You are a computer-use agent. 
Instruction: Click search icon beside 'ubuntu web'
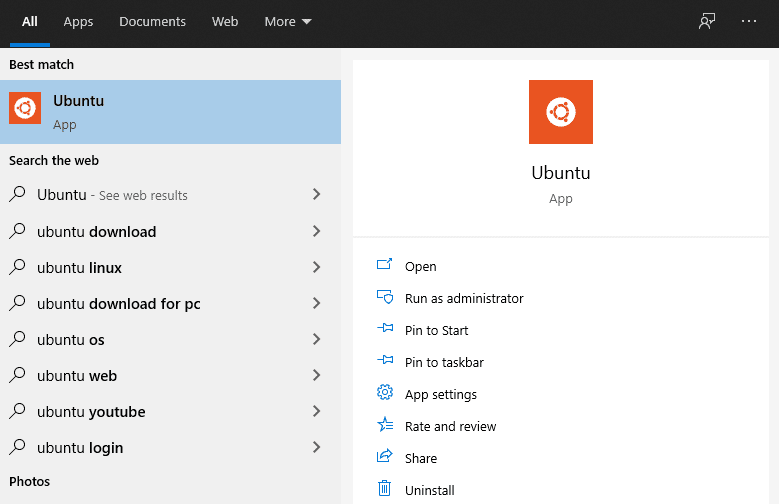pos(17,375)
